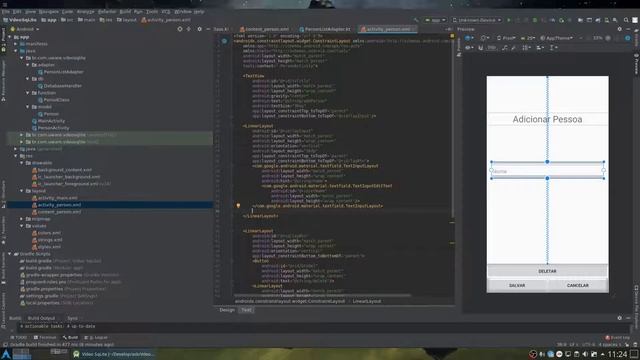This screenshot has width=640, height=360.
Task: Click the Make Project hammer icon
Action: [x=416, y=20]
